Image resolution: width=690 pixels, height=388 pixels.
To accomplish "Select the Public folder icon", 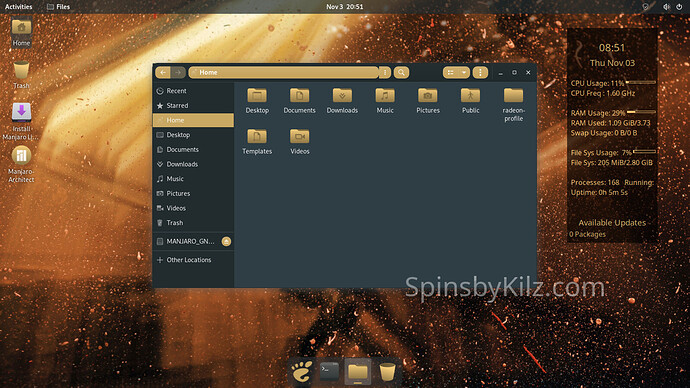I will point(470,101).
